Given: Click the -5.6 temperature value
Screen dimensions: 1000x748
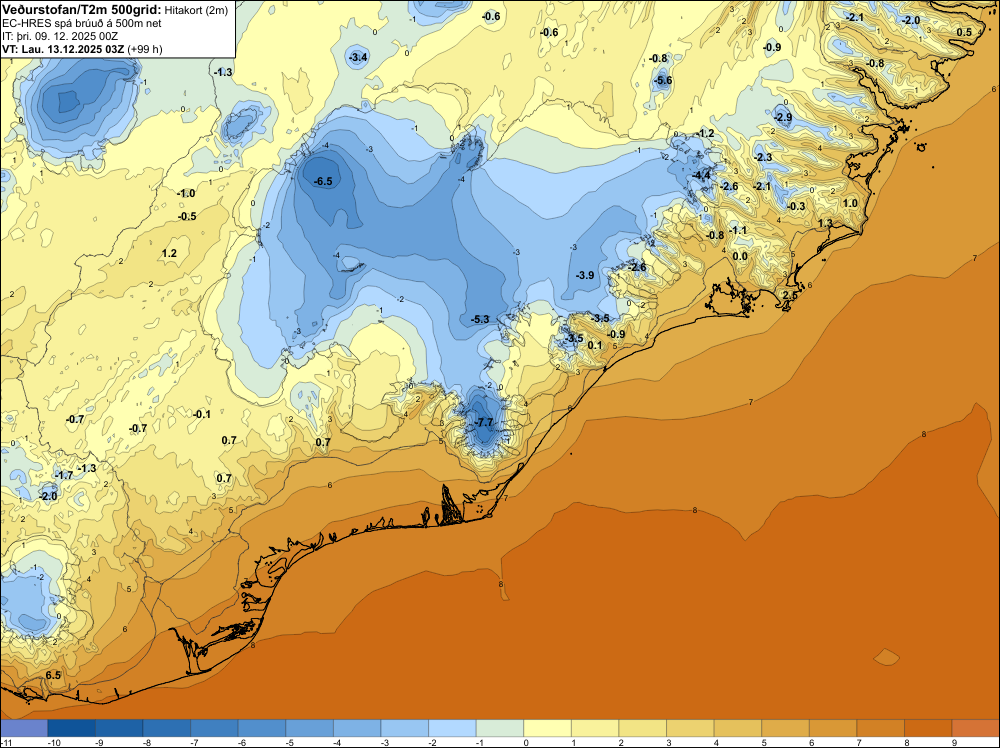Looking at the screenshot, I should [663, 80].
